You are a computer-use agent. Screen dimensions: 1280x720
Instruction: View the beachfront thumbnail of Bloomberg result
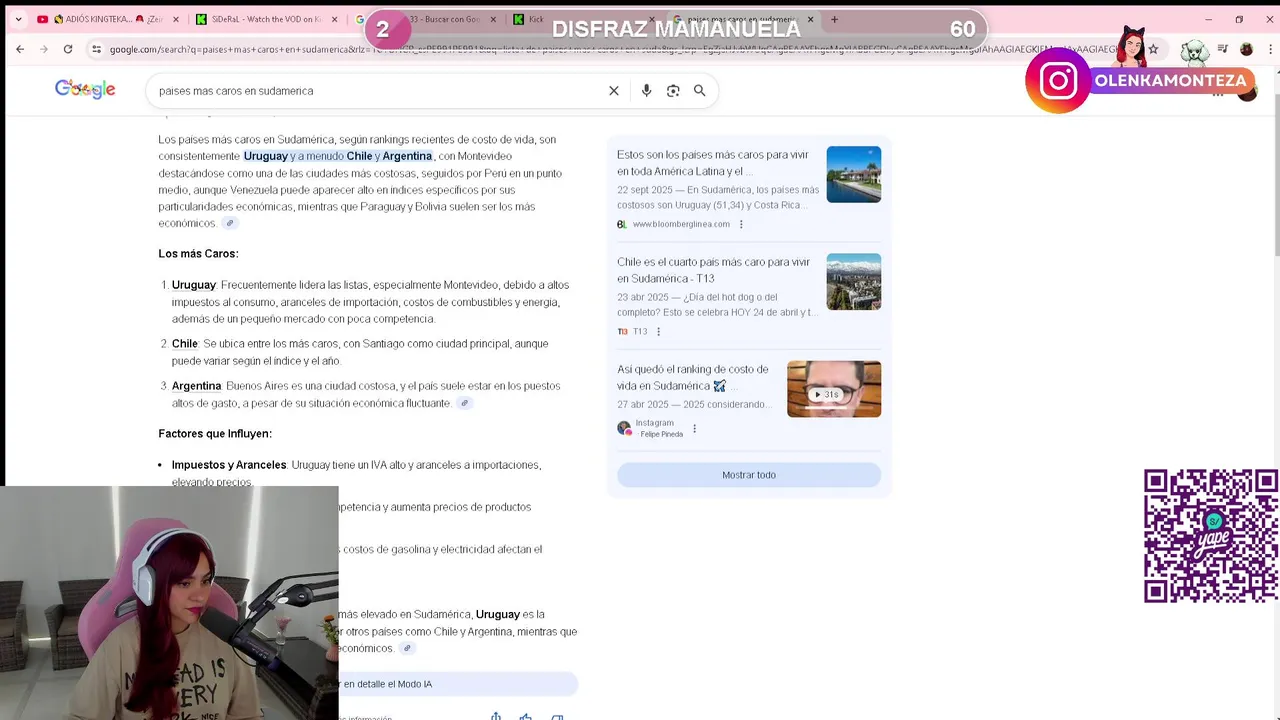[x=854, y=175]
